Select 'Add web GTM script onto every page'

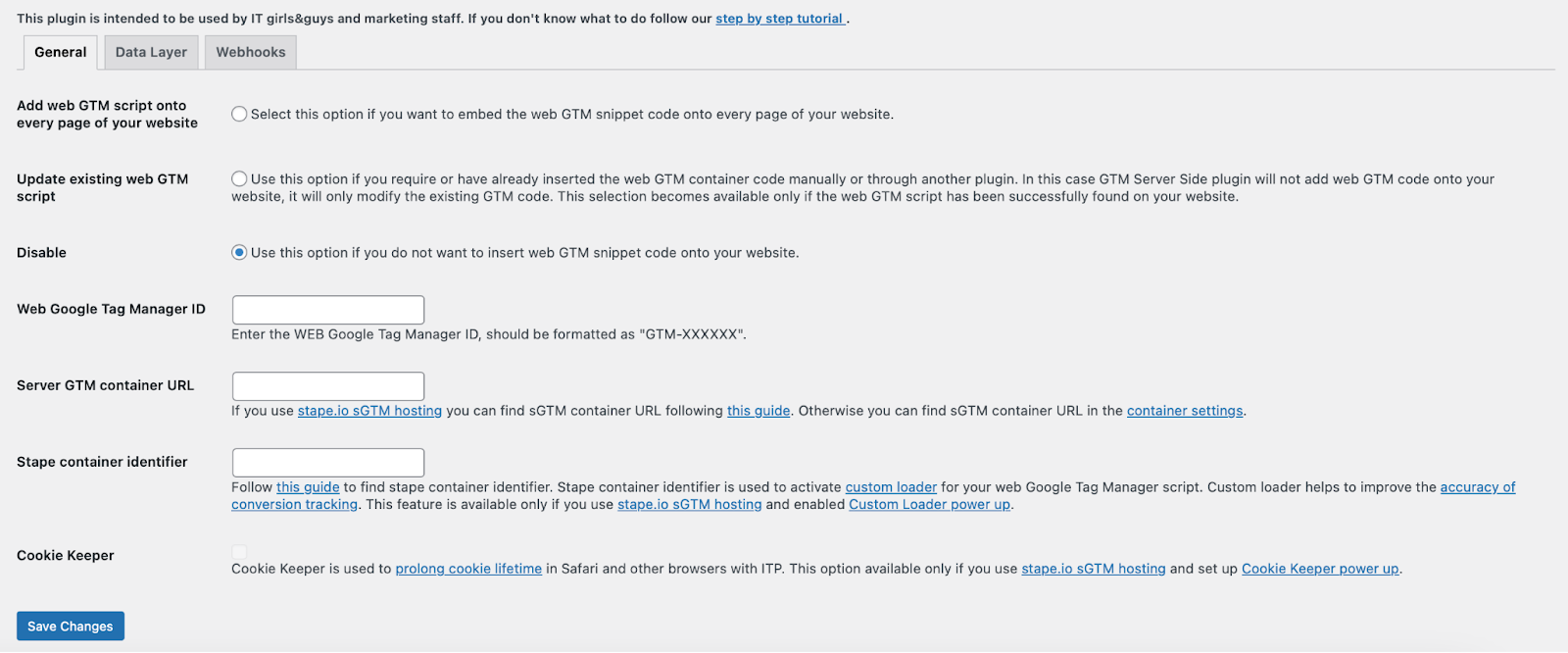click(x=238, y=114)
